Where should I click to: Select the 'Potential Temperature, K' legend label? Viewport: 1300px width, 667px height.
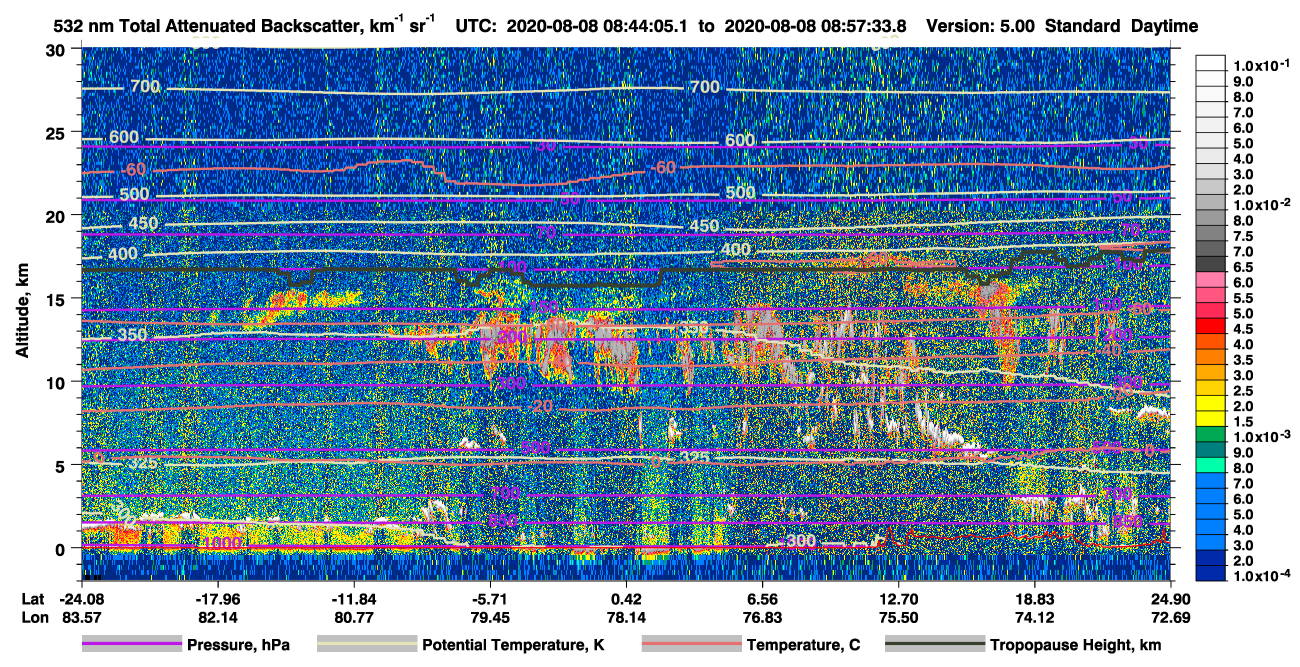pyautogui.click(x=513, y=646)
